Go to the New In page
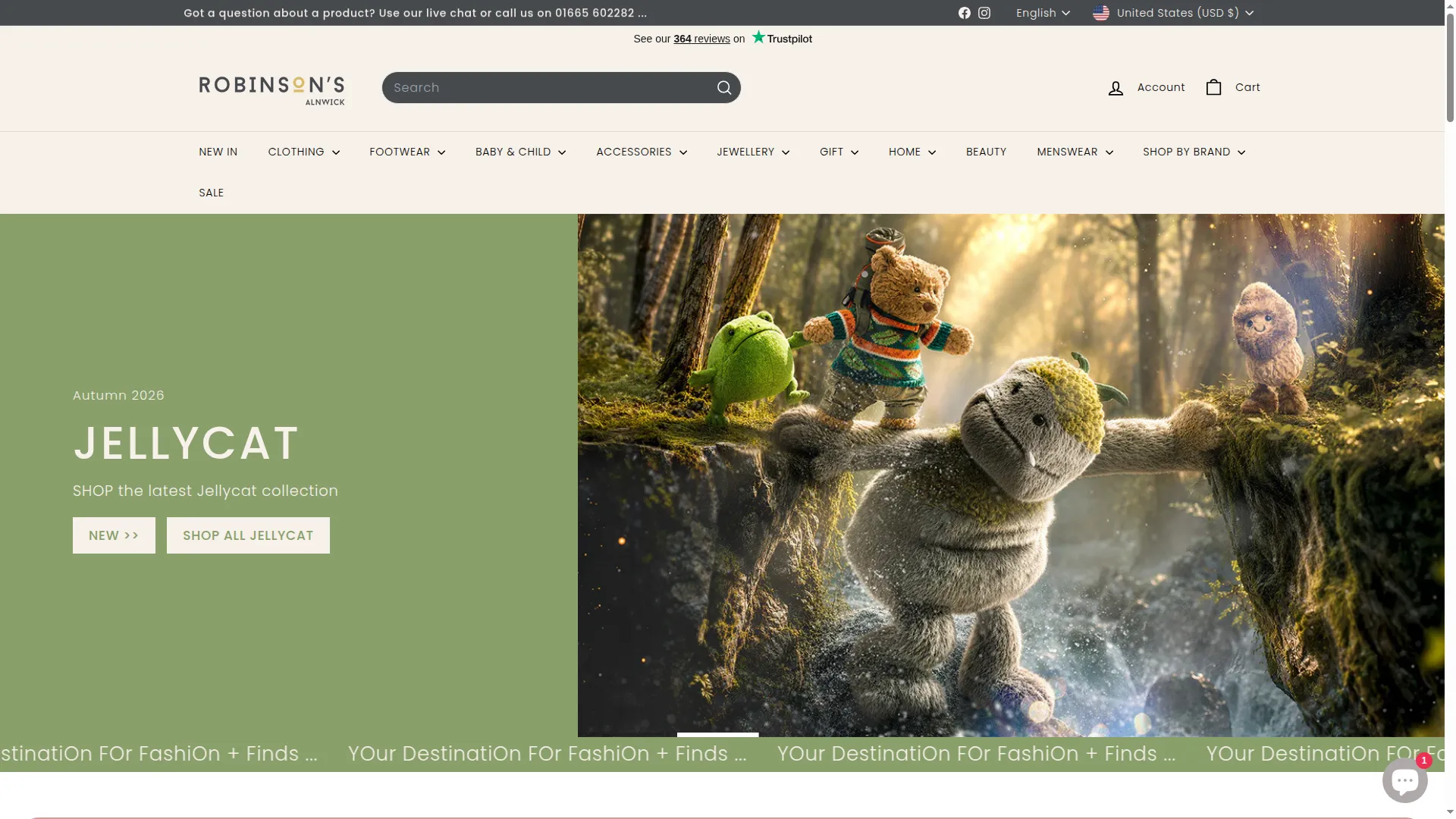The image size is (1456, 819). (218, 152)
